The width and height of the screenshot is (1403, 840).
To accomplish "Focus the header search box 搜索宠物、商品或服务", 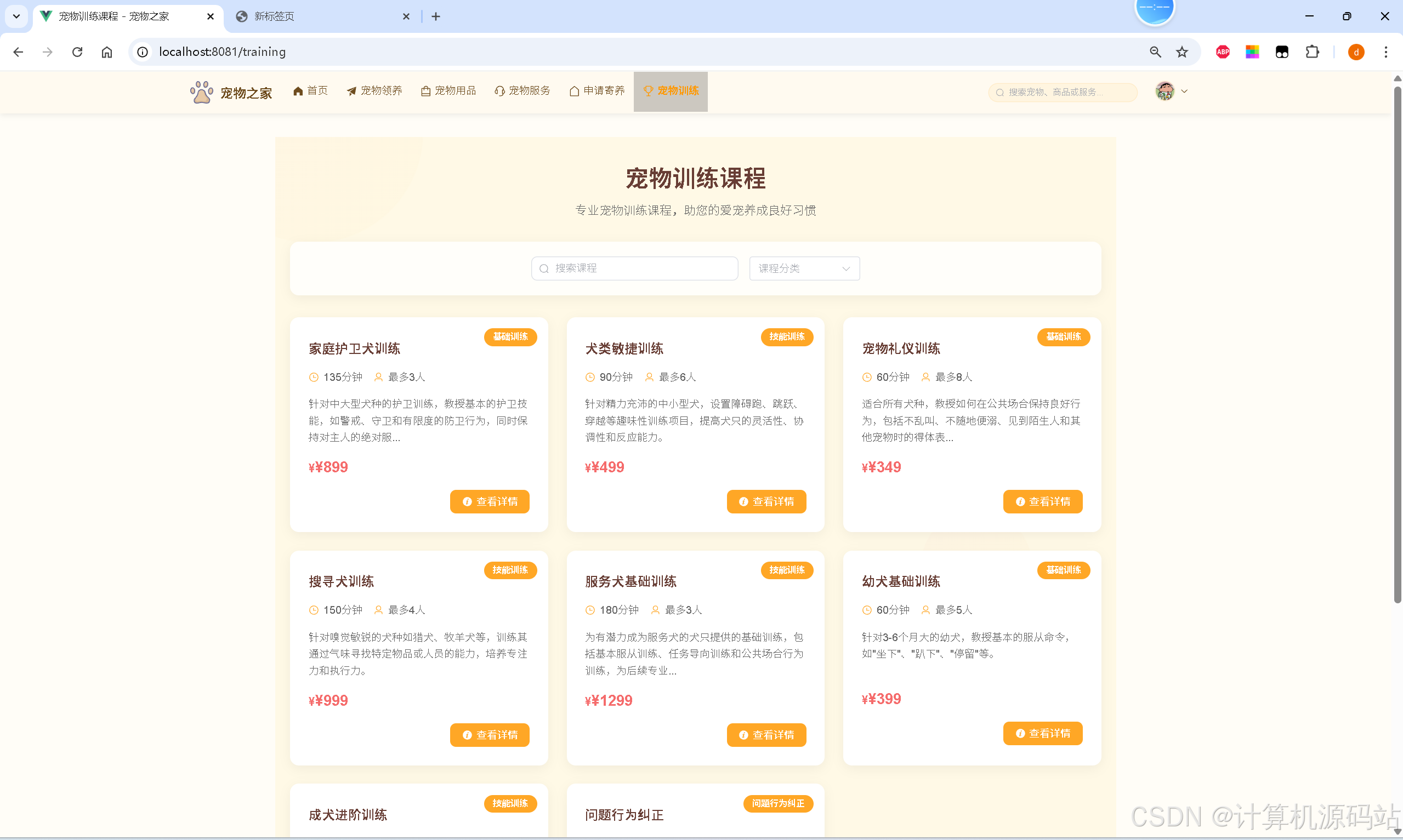I will pyautogui.click(x=1062, y=92).
